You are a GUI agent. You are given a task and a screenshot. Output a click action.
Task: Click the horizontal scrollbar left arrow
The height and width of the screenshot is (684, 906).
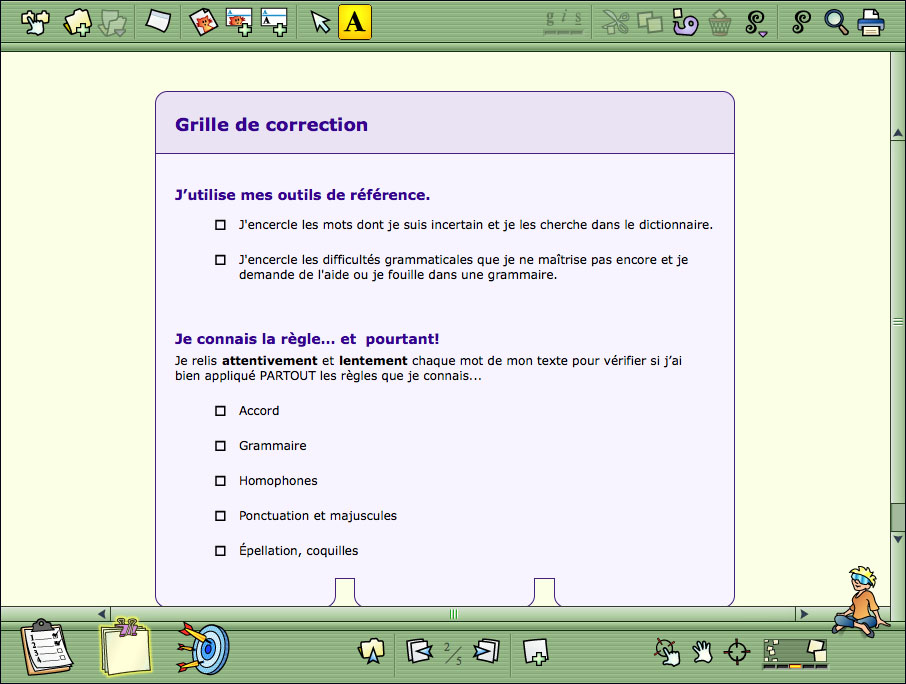(102, 614)
